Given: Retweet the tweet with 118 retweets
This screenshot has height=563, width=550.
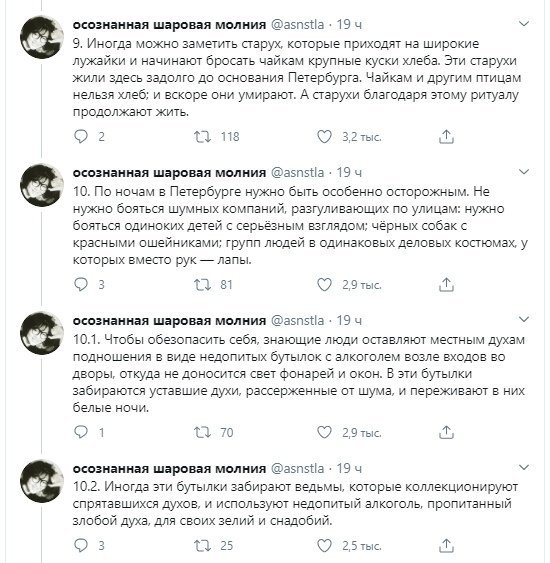Looking at the screenshot, I should click(202, 137).
